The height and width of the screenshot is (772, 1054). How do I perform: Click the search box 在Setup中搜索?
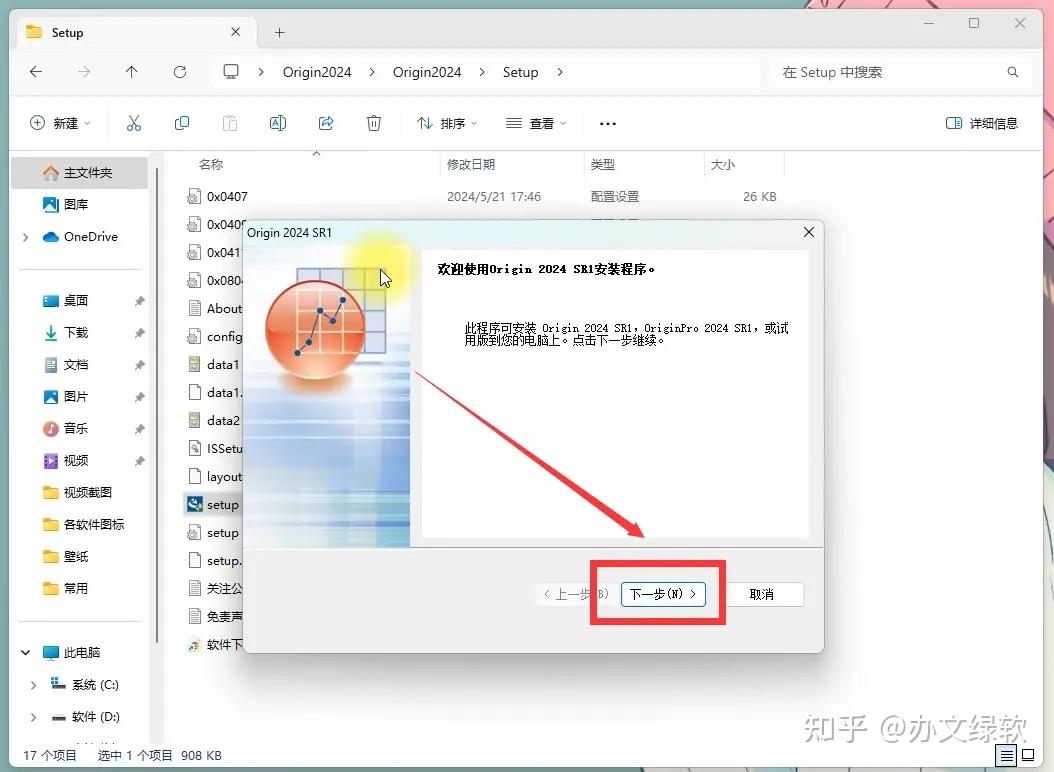pos(893,72)
